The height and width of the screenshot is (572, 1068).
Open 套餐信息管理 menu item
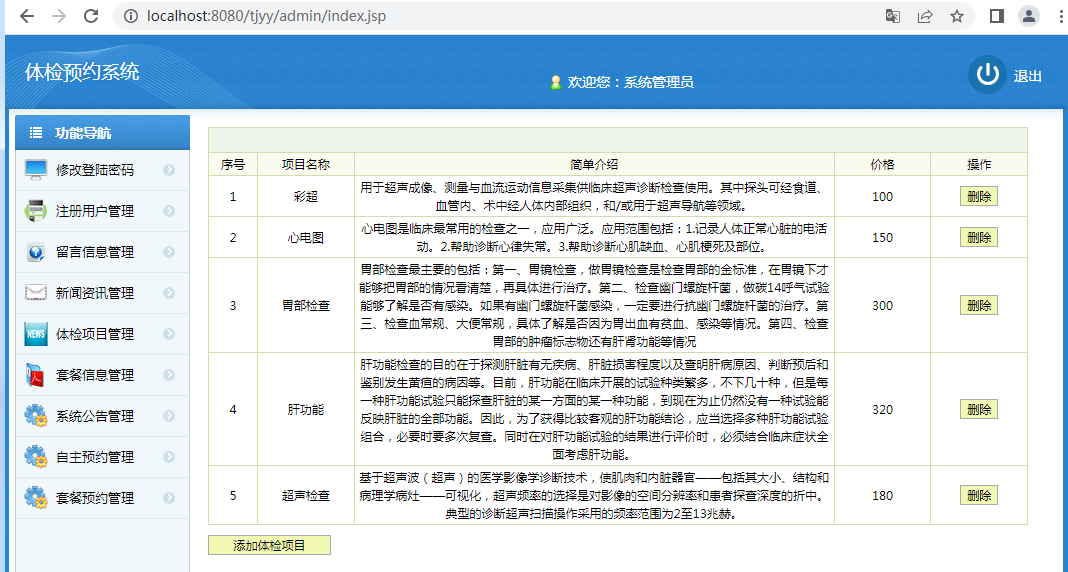(102, 375)
